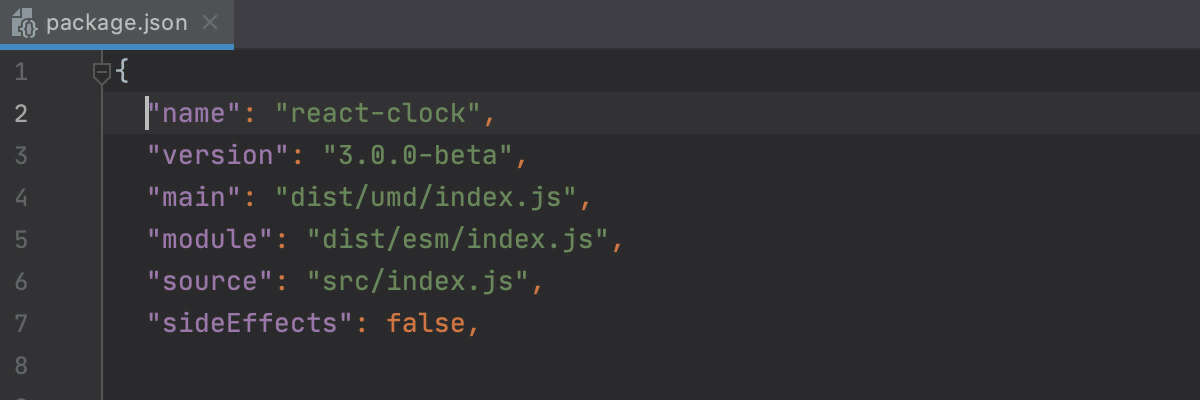This screenshot has height=400, width=1200.
Task: Click line number 7 in gutter
Action: (21, 324)
